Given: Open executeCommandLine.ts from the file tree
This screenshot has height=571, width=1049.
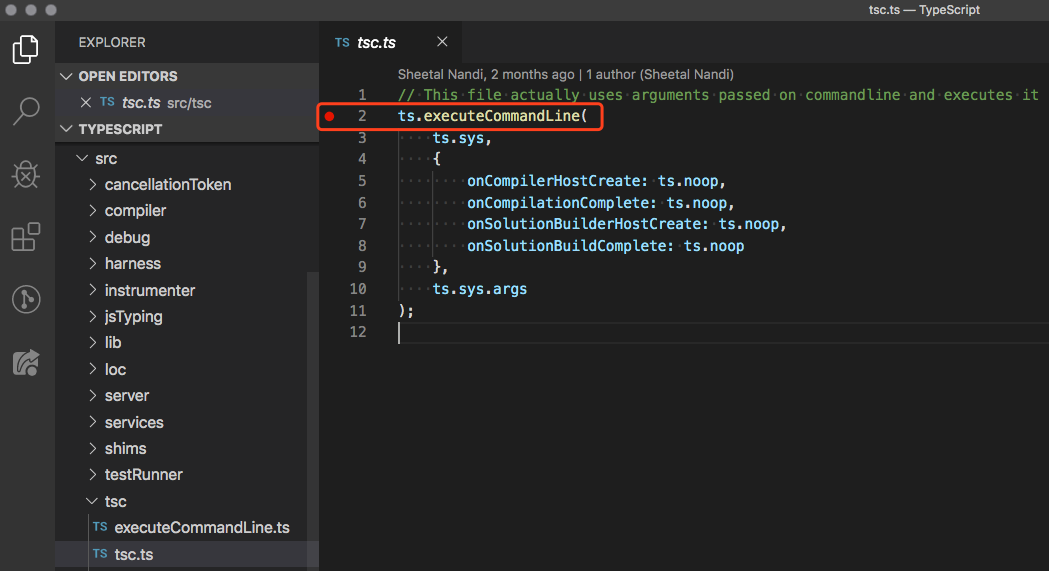Looking at the screenshot, I should [201, 527].
